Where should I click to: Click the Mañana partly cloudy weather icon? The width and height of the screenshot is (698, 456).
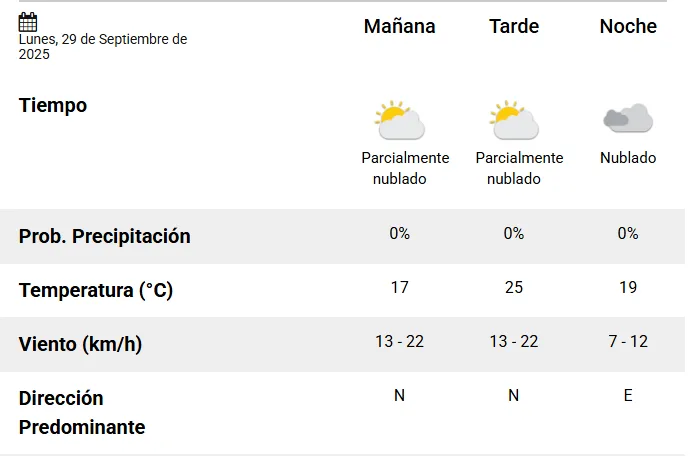coord(400,120)
